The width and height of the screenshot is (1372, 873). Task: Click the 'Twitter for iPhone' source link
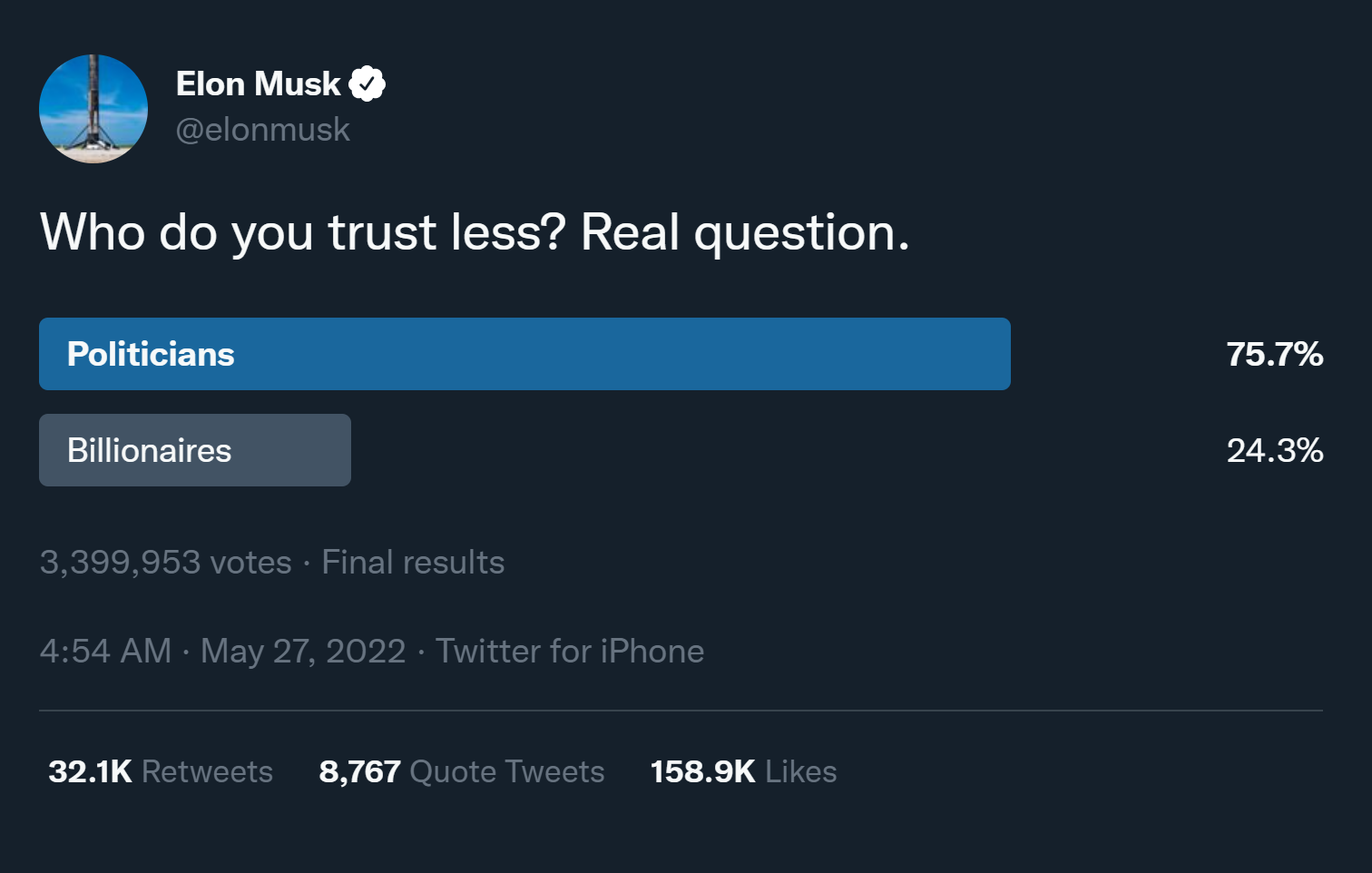click(x=570, y=652)
